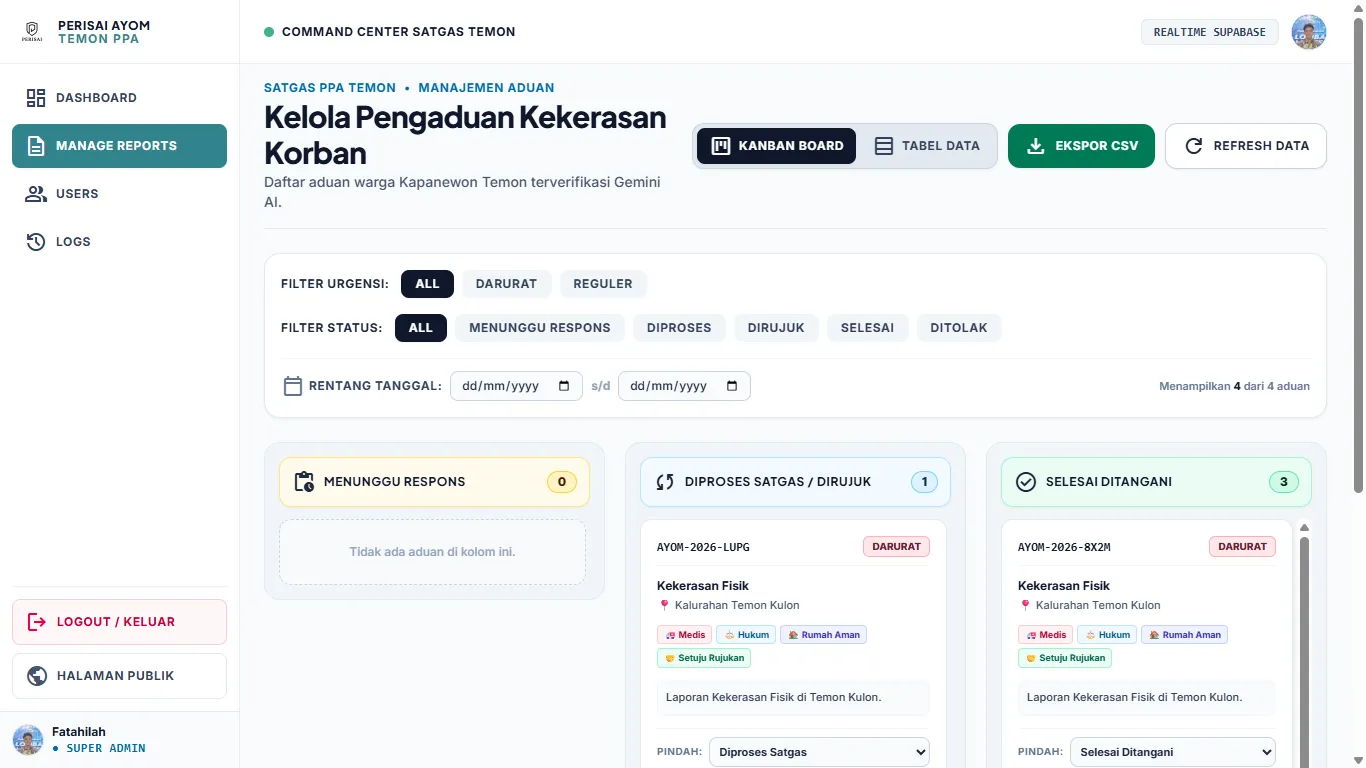The height and width of the screenshot is (768, 1366).
Task: Click the Logs history clock icon
Action: click(x=36, y=242)
